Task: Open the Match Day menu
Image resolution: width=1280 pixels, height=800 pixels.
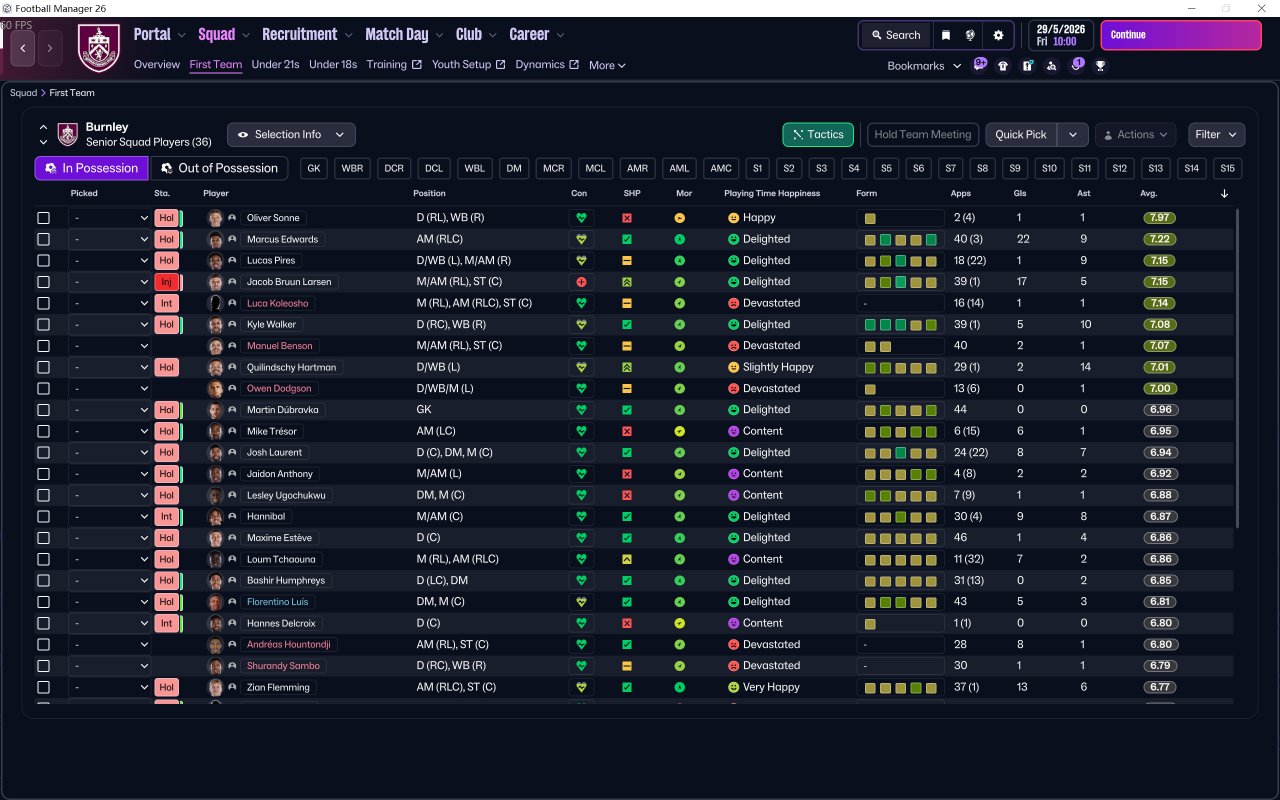Action: click(x=405, y=34)
